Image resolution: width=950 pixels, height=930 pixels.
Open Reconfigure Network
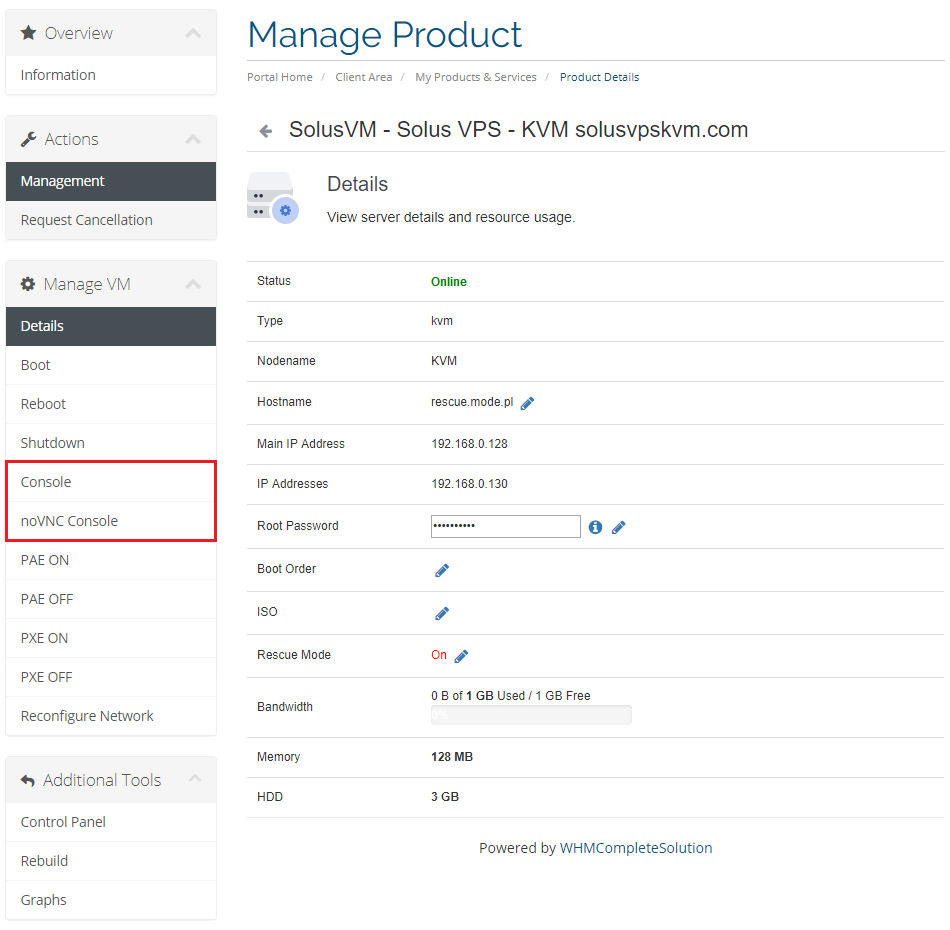click(x=111, y=716)
